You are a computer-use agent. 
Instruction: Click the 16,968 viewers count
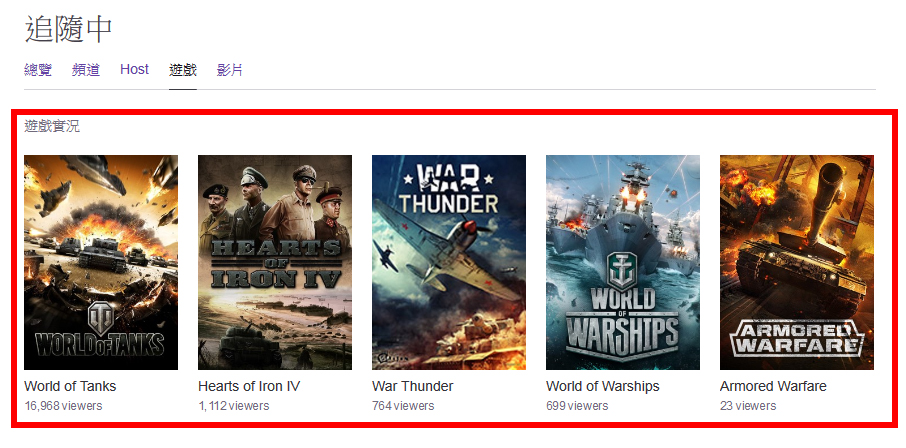pos(63,406)
